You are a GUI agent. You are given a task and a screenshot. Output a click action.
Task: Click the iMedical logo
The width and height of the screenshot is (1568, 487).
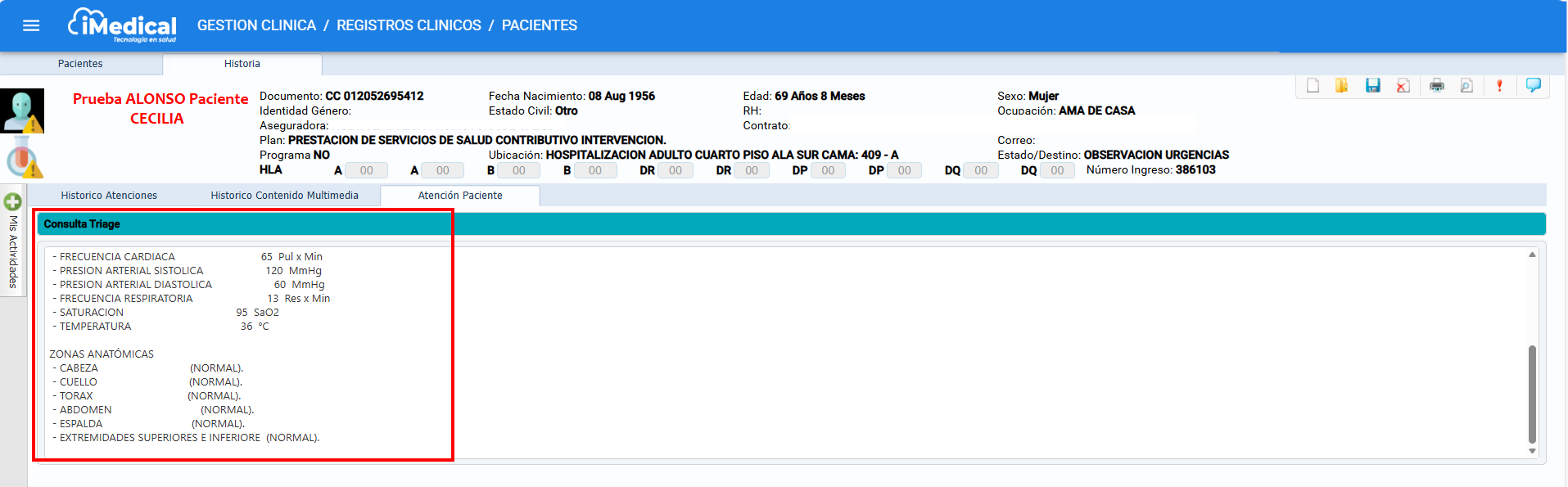pyautogui.click(x=122, y=25)
